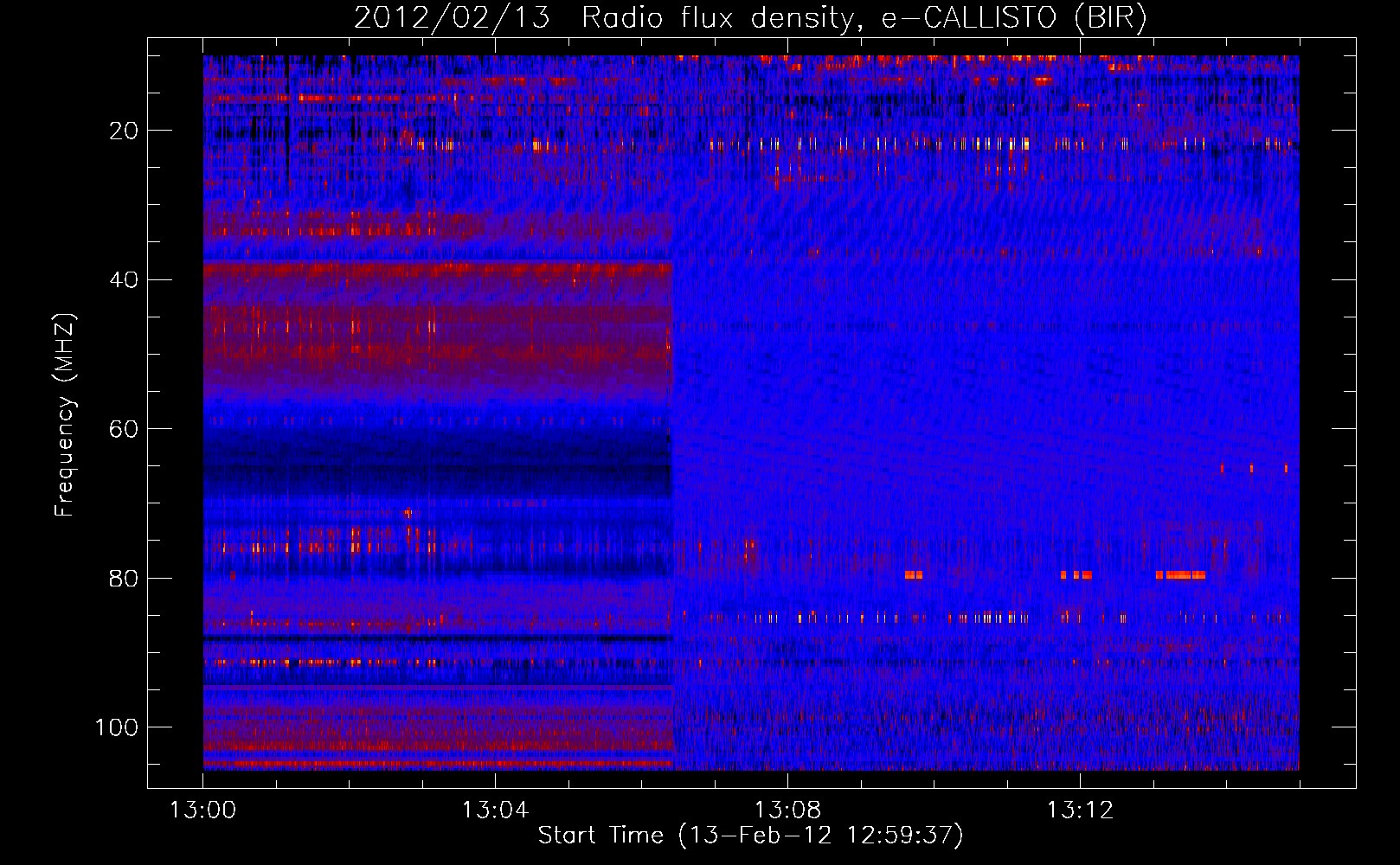Click the "Start Time (13-Feb-12 12:59:37)" label
The height and width of the screenshot is (865, 1400).
point(750,836)
